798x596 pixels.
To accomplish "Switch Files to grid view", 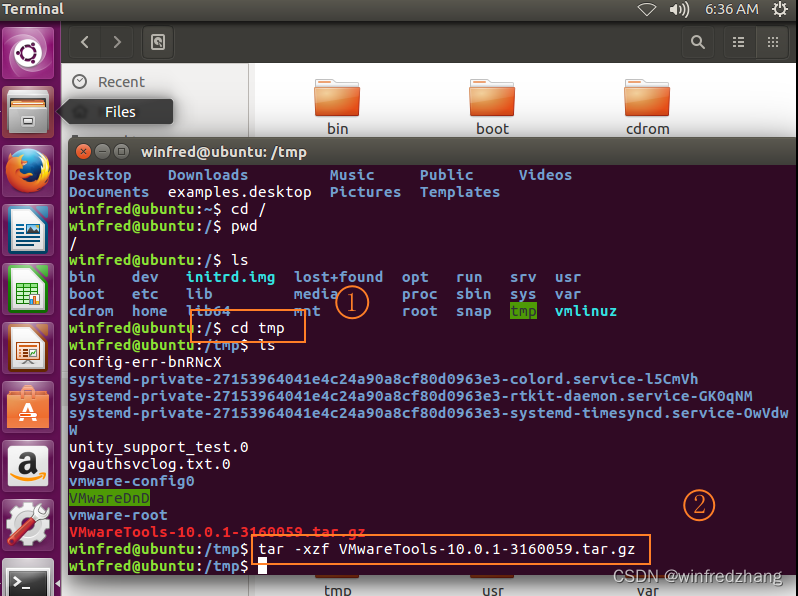I will coord(773,42).
